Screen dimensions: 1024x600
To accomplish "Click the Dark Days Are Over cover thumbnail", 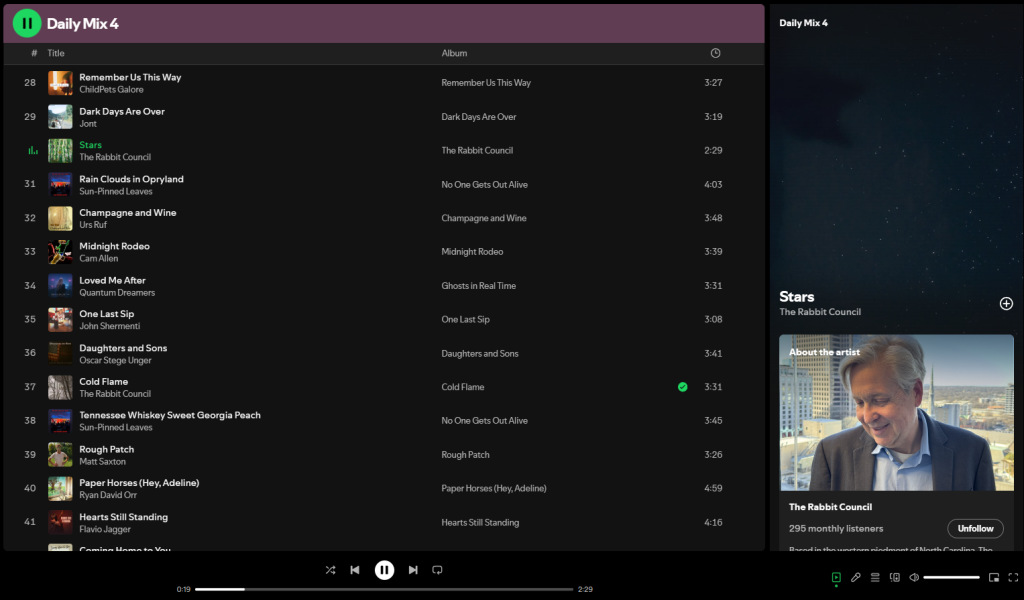I will point(60,117).
